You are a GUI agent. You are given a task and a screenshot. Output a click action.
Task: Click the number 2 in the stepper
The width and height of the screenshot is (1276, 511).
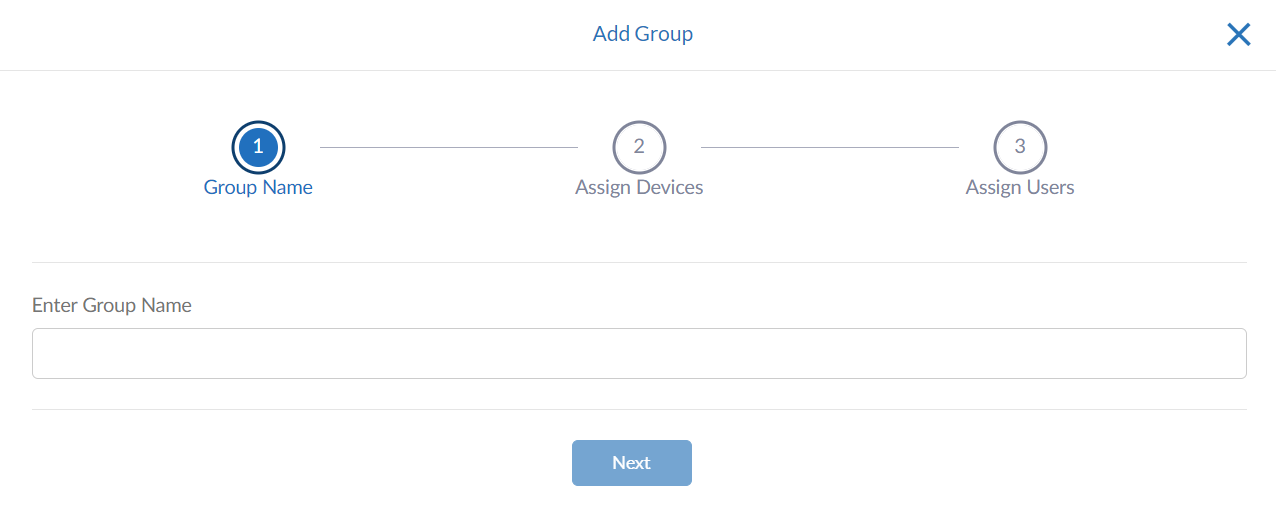coord(639,147)
